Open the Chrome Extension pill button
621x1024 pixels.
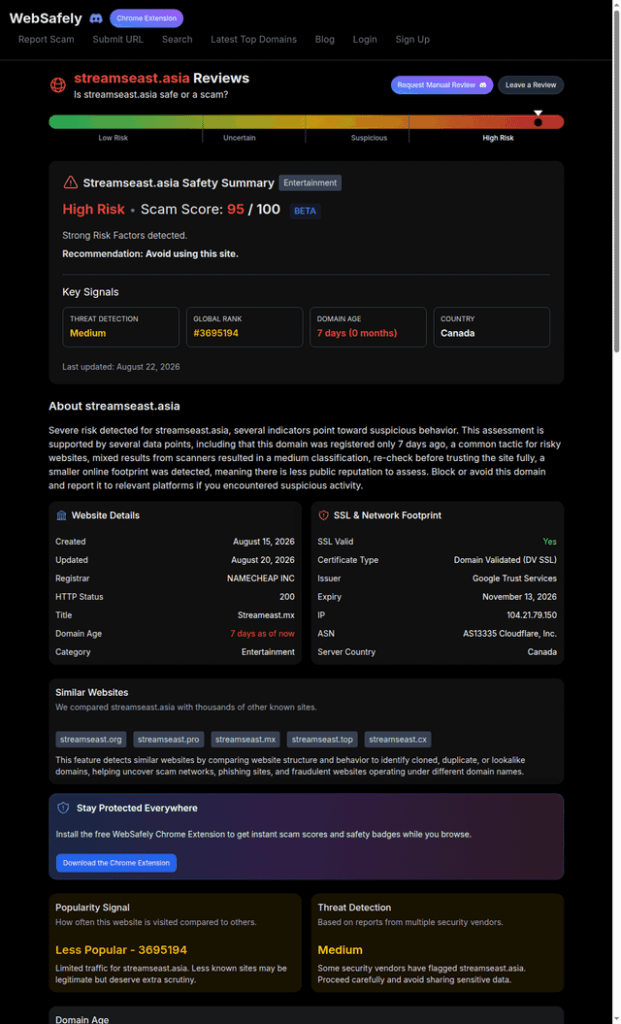(x=146, y=18)
